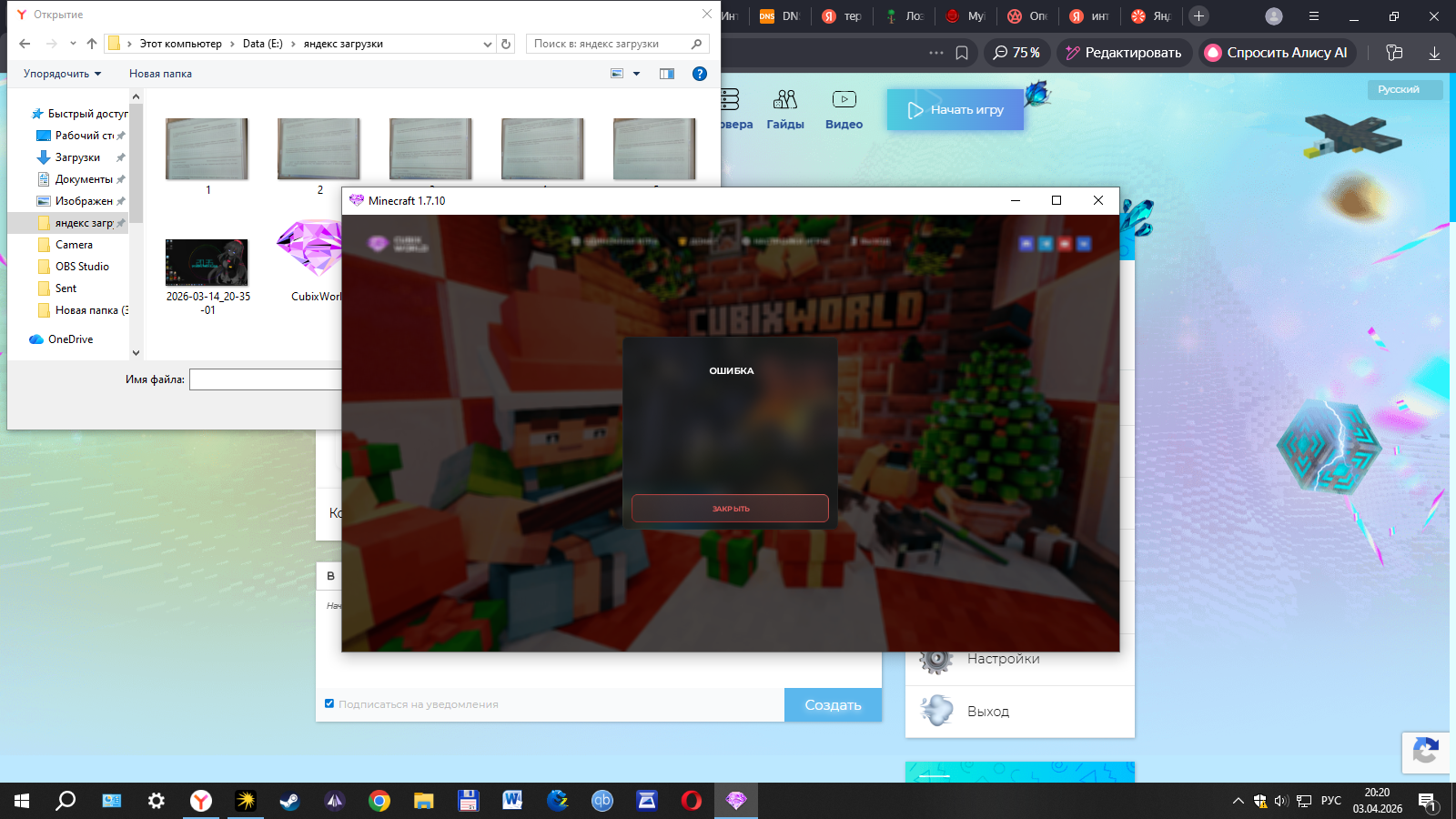Click the help icon in file dialog
This screenshot has width=1456, height=819.
pos(699,74)
